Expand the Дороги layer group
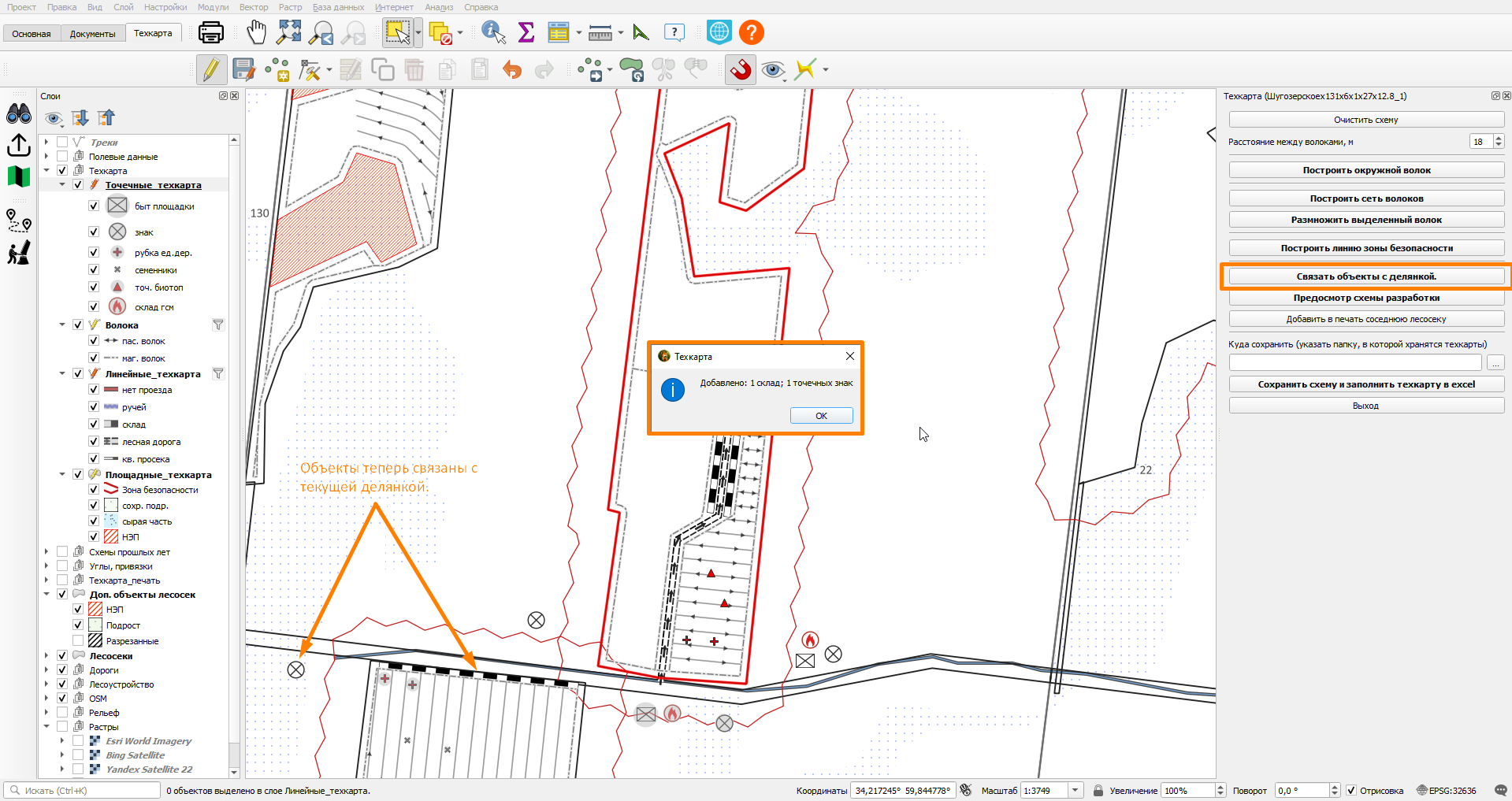The image size is (1512, 801). 46,670
